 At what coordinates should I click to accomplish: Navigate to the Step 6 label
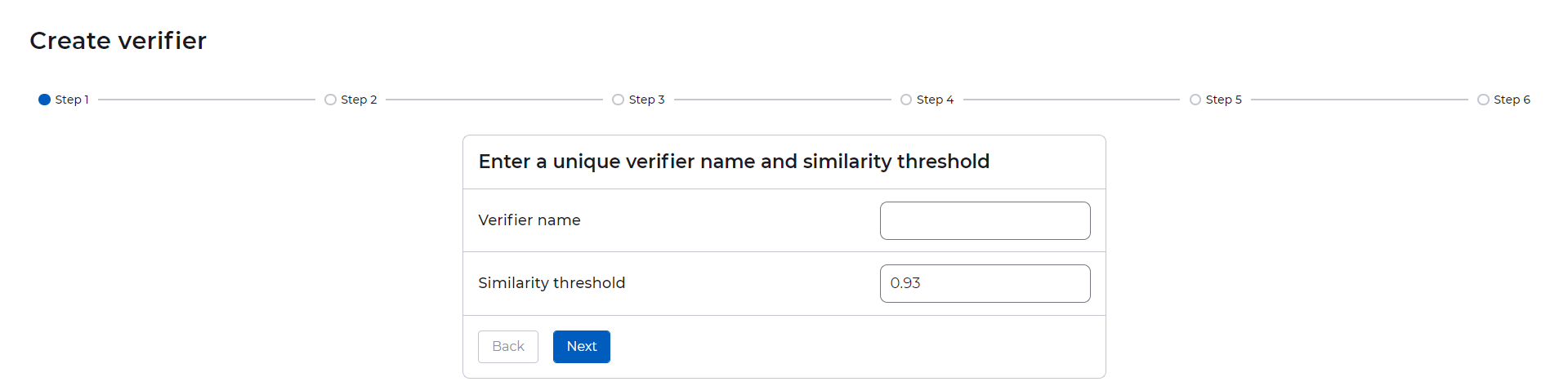click(1512, 100)
